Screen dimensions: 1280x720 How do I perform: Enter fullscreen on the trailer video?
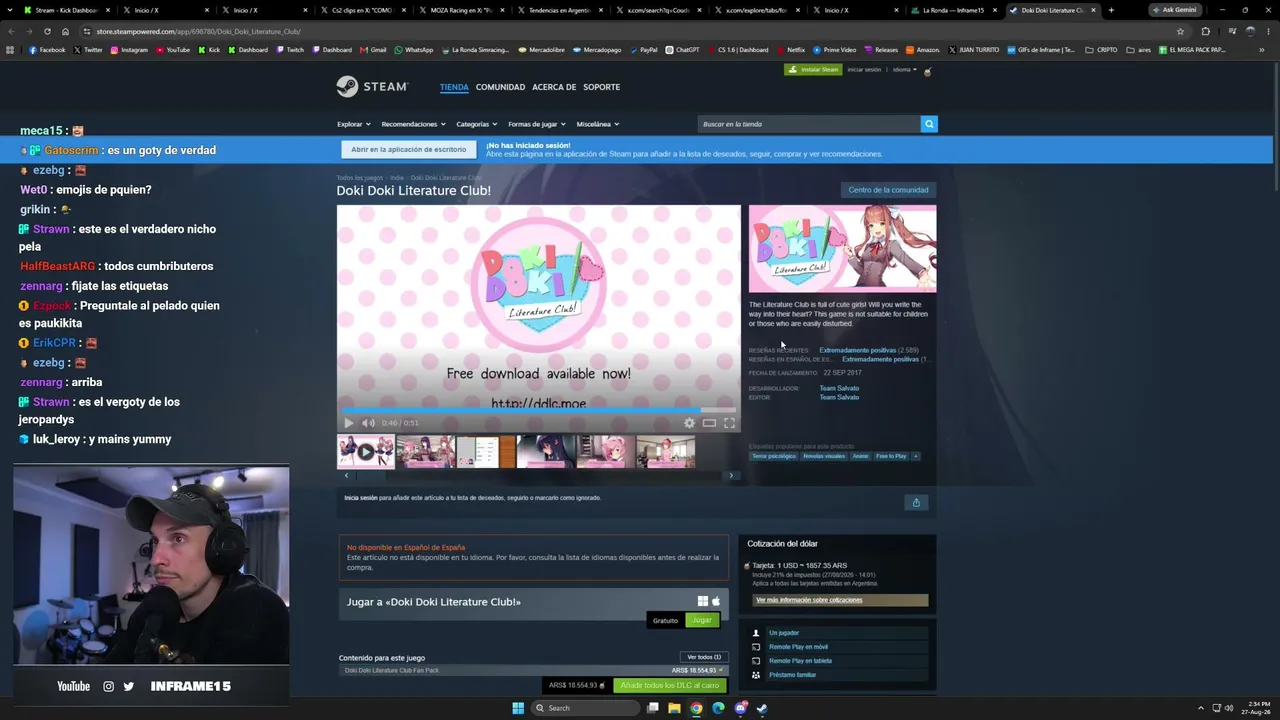point(729,423)
